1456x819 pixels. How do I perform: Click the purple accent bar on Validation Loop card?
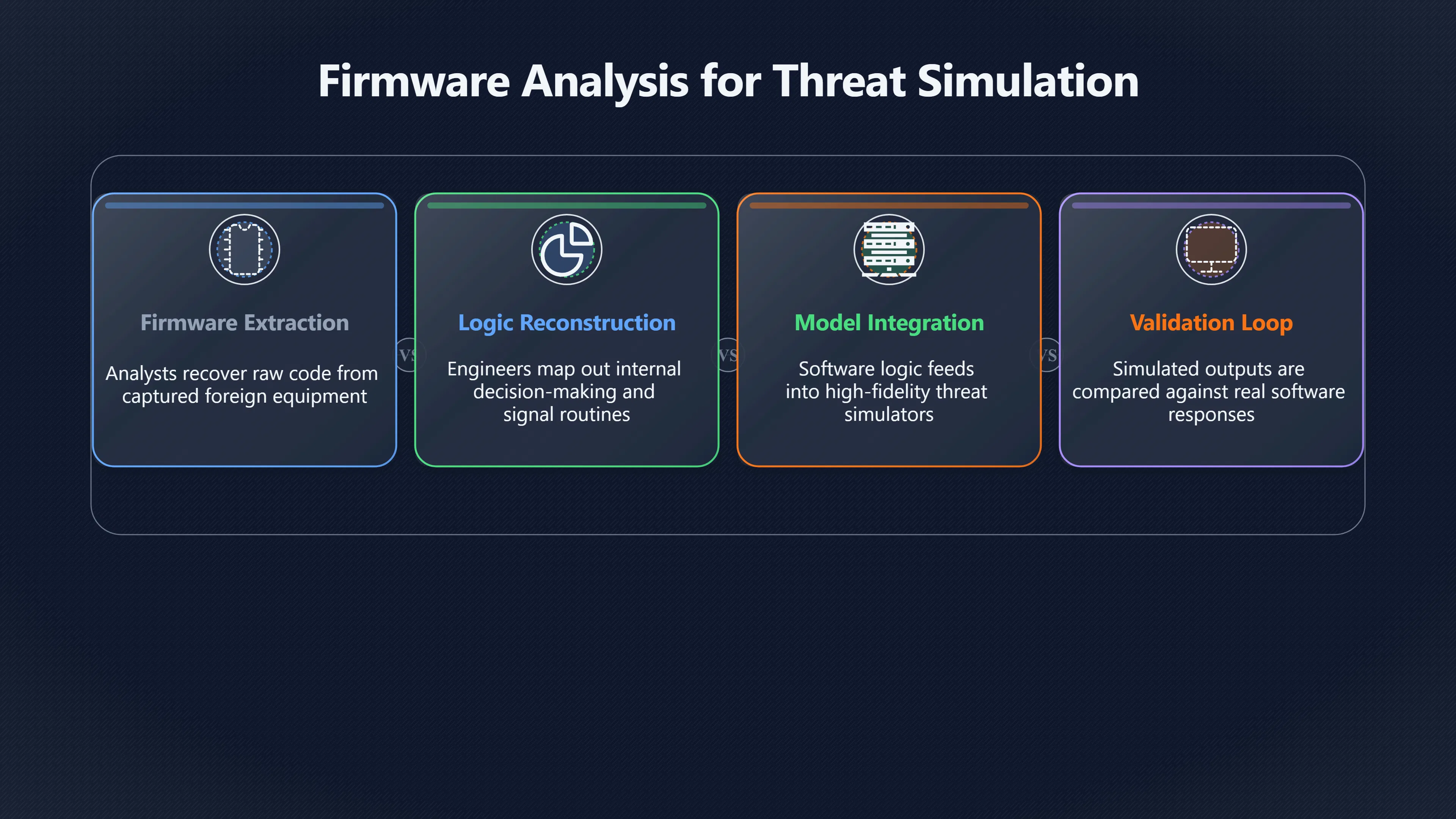(1211, 205)
